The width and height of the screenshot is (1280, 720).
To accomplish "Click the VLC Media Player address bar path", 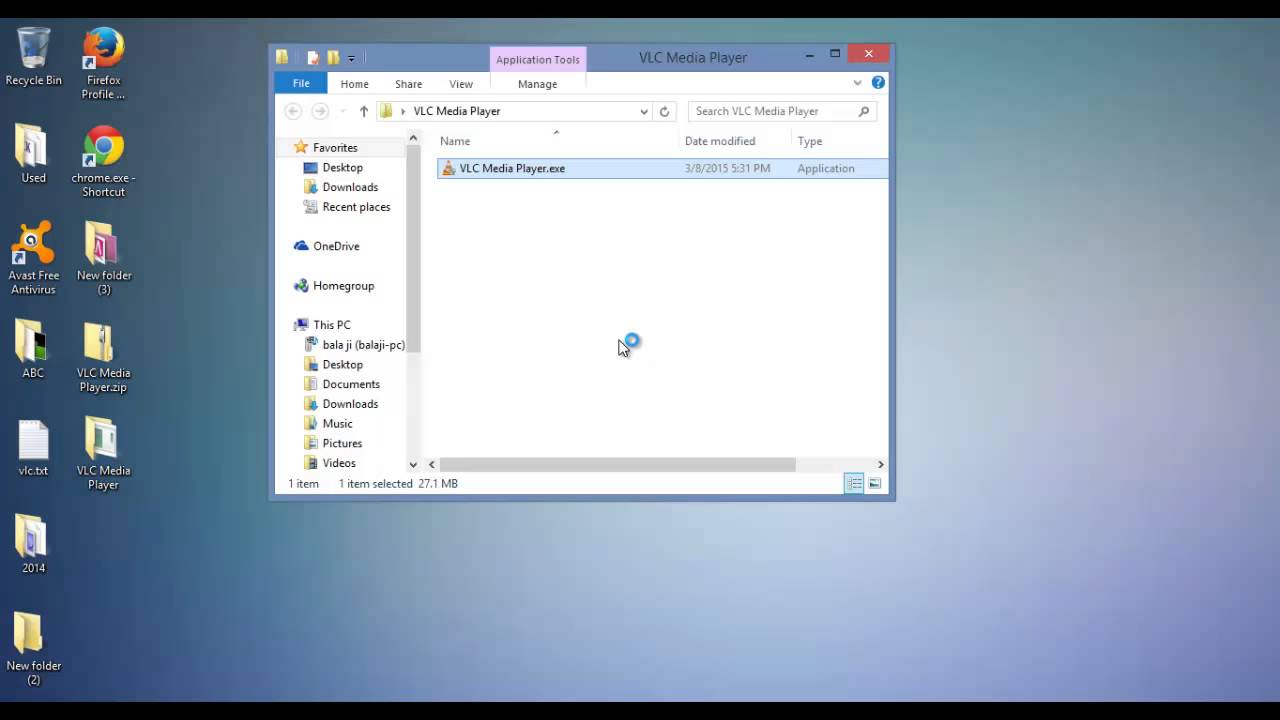I will [457, 111].
